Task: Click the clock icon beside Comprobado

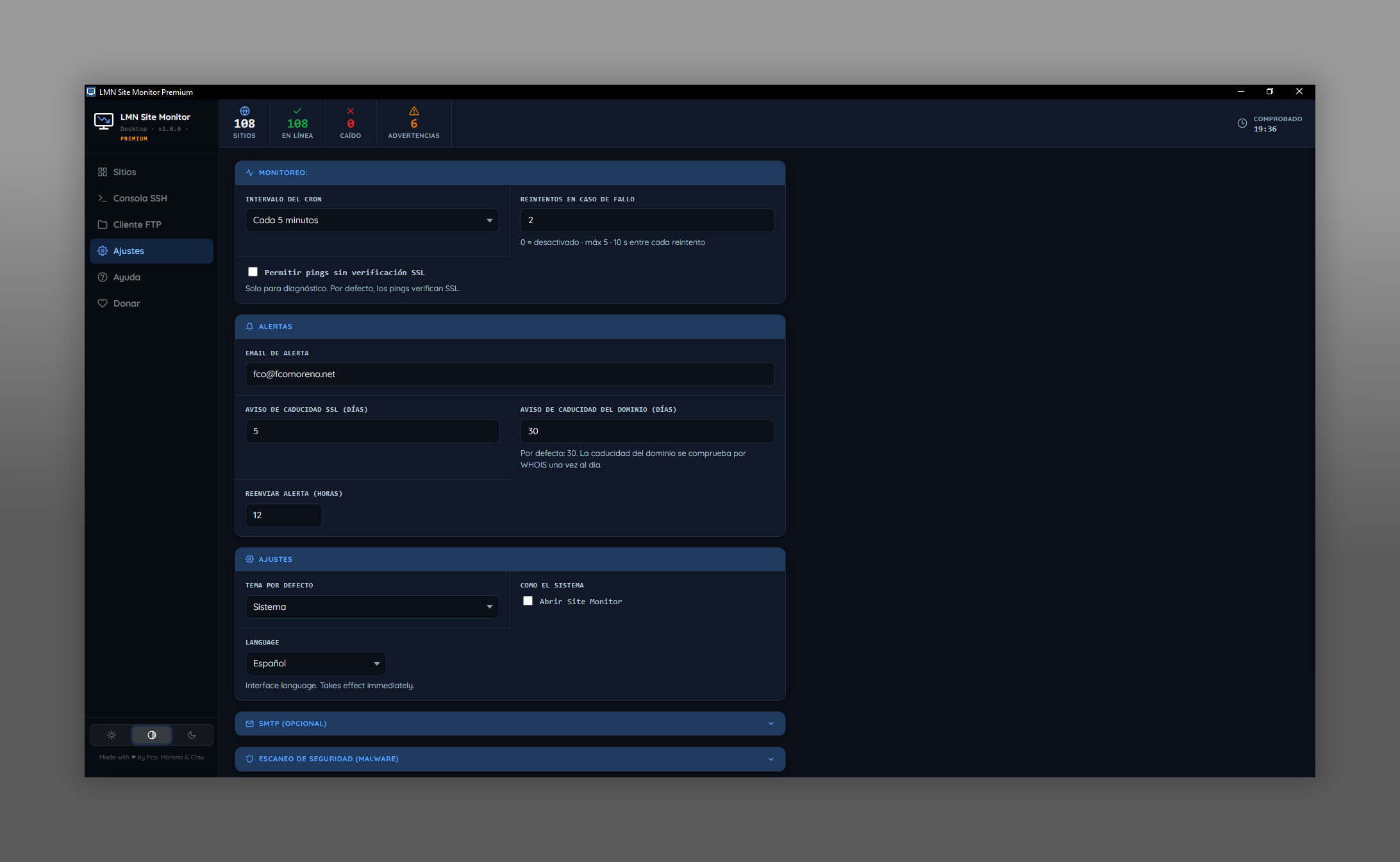Action: point(1242,123)
